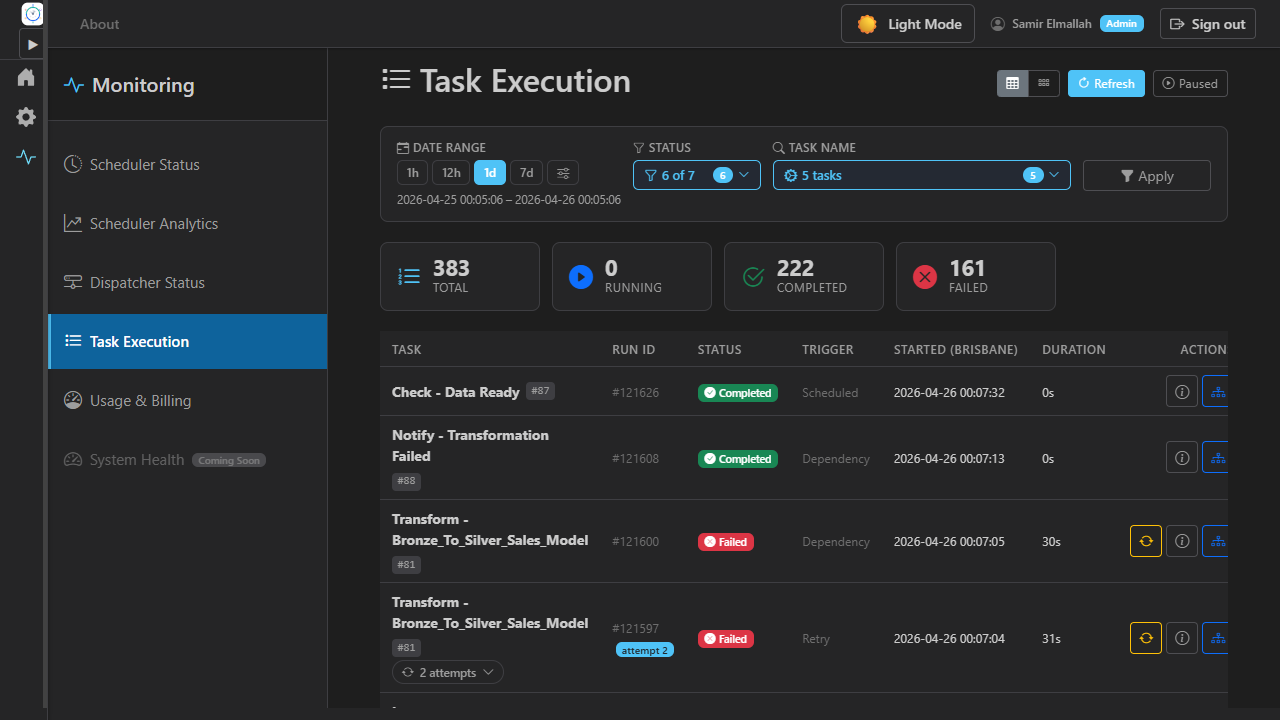Select the monitoring pulse icon in left rail
This screenshot has width=1280, height=720.
click(x=26, y=157)
